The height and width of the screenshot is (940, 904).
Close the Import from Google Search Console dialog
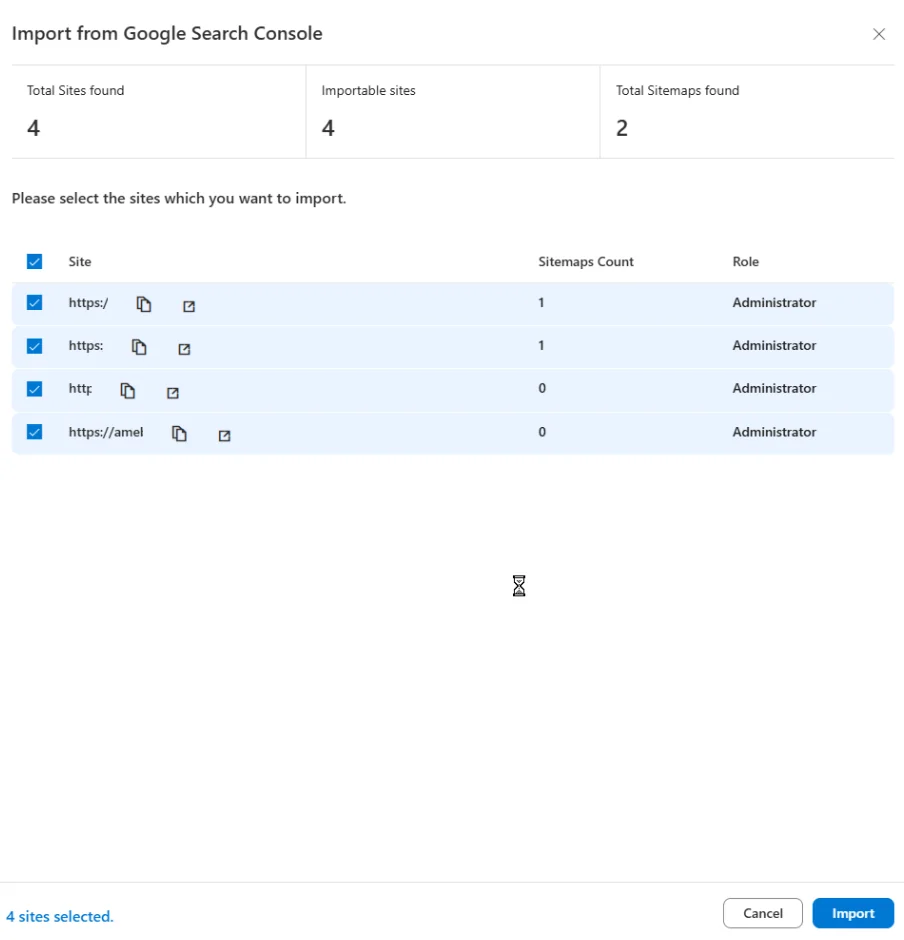(x=879, y=34)
